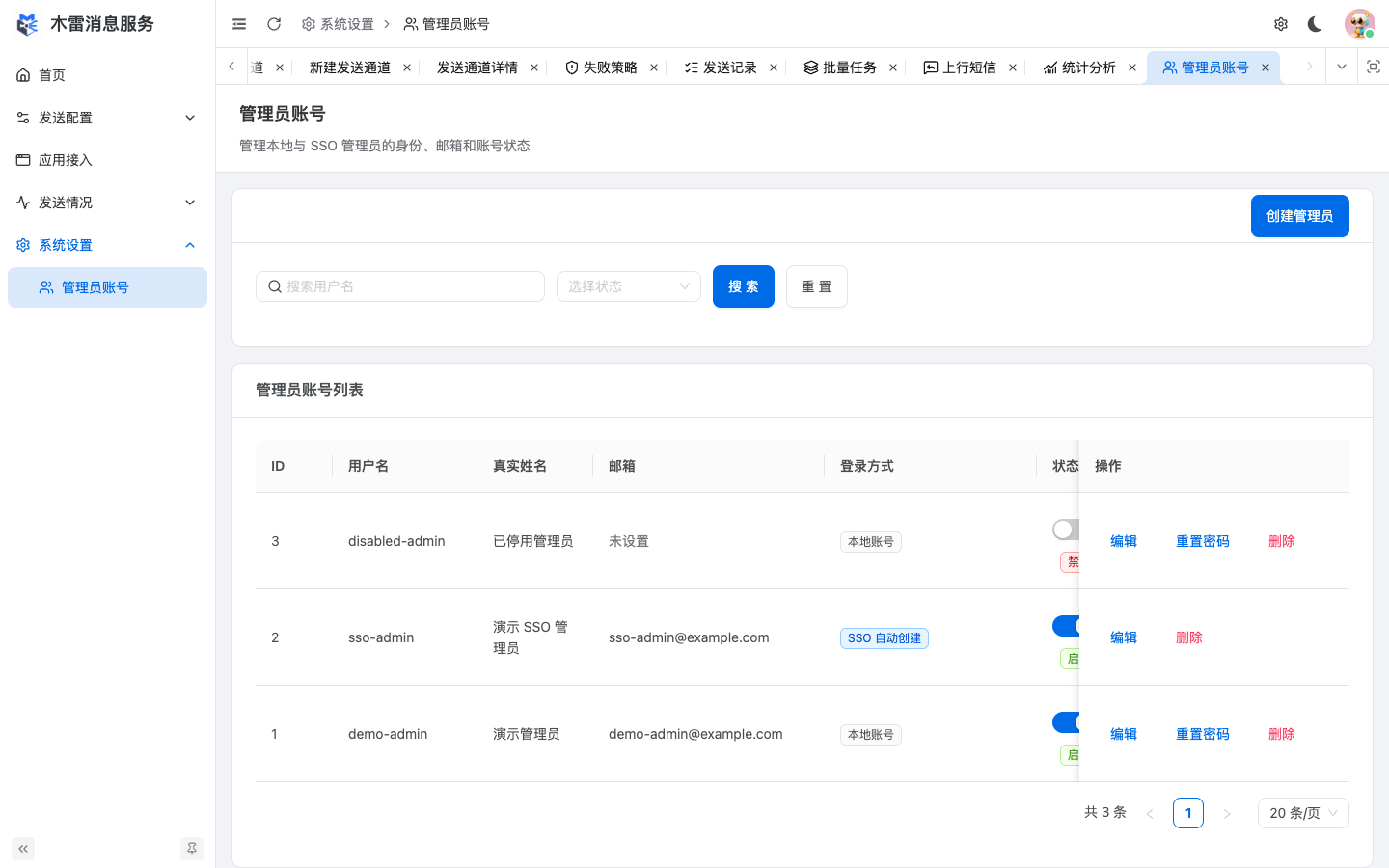Expand 发送情况 sidebar menu

click(107, 203)
